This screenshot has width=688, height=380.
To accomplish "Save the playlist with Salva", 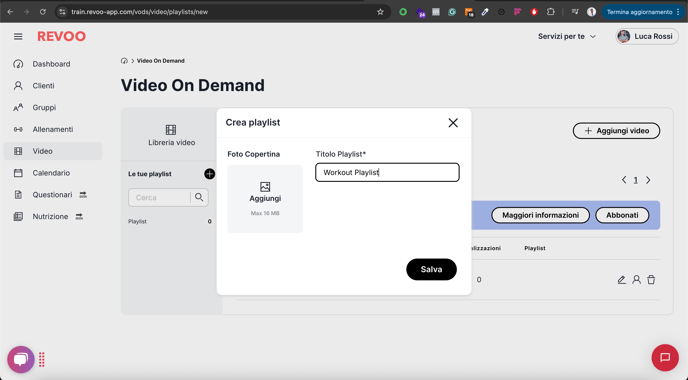I will [x=431, y=269].
